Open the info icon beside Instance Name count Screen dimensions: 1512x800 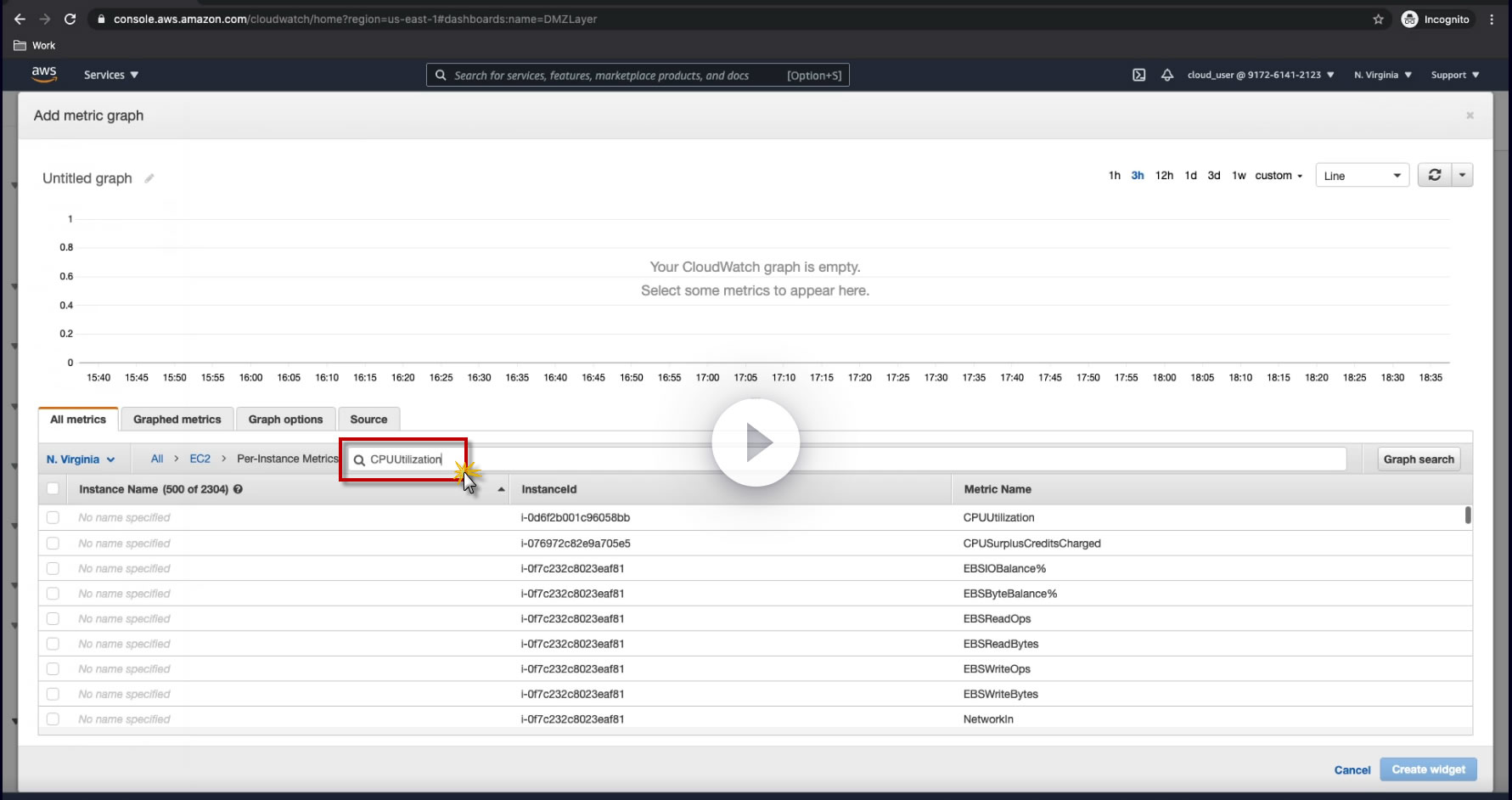239,489
